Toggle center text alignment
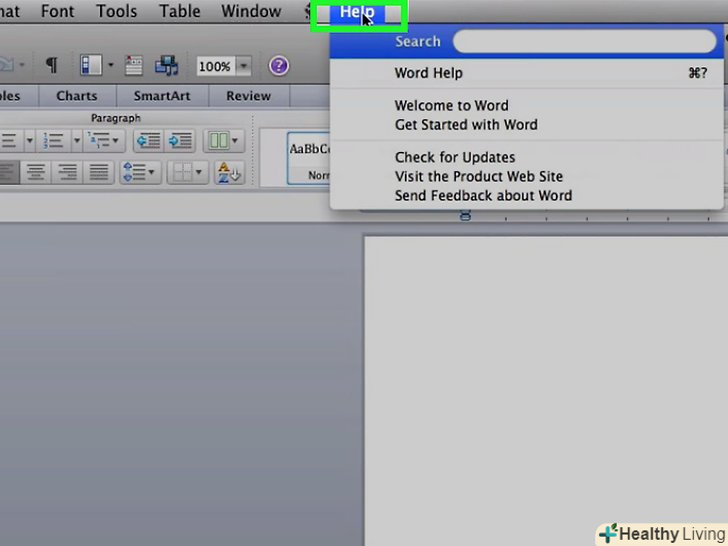Screen dimensions: 728x546 click(36, 172)
